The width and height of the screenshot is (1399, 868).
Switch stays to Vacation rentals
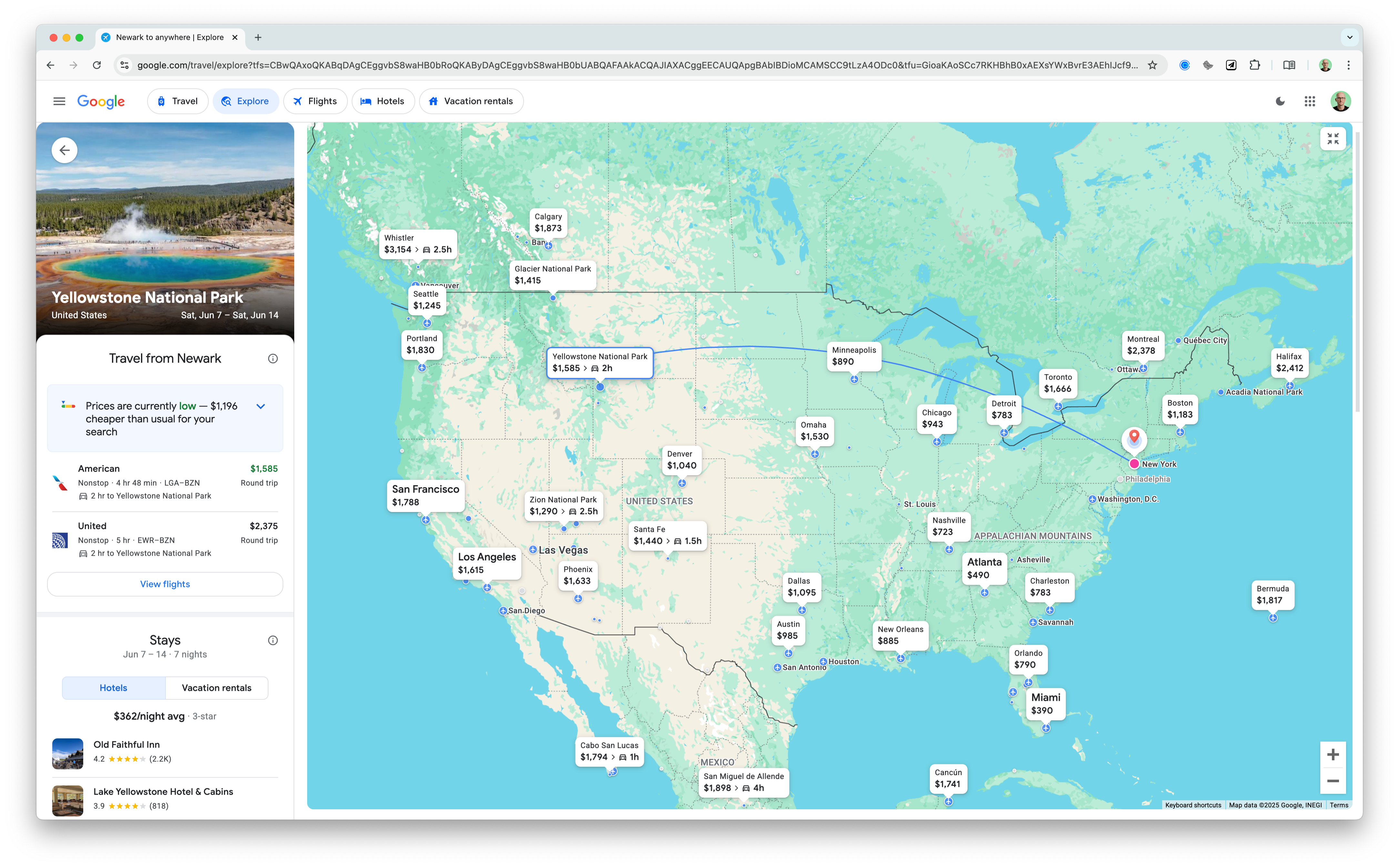click(x=216, y=688)
